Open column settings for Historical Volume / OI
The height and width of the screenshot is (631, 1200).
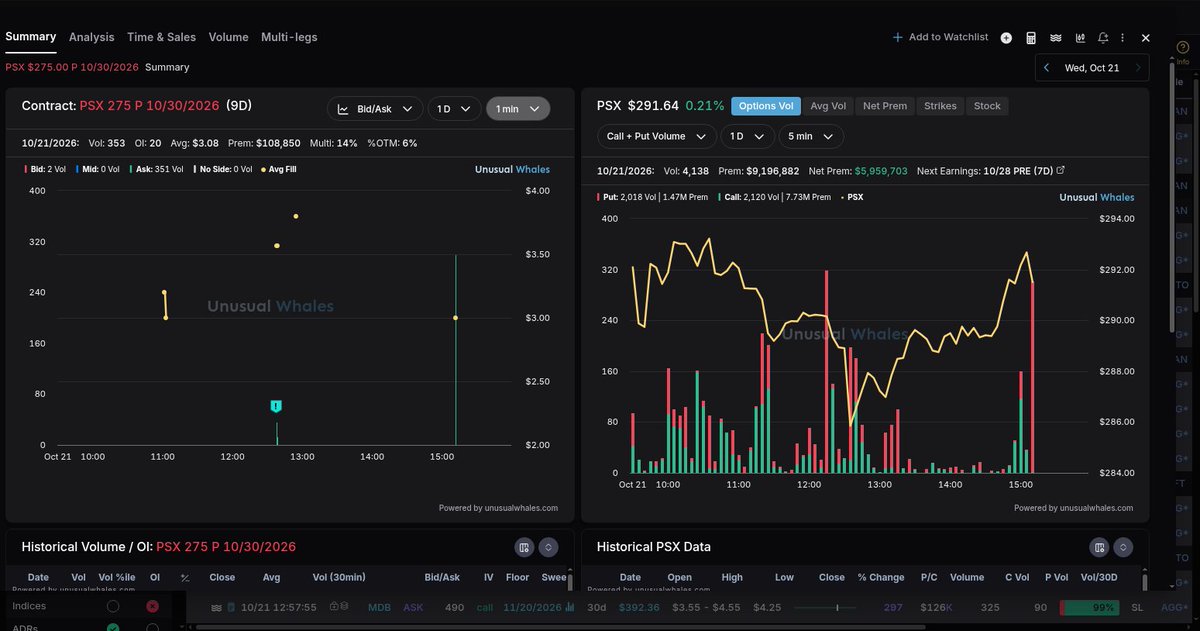point(523,547)
